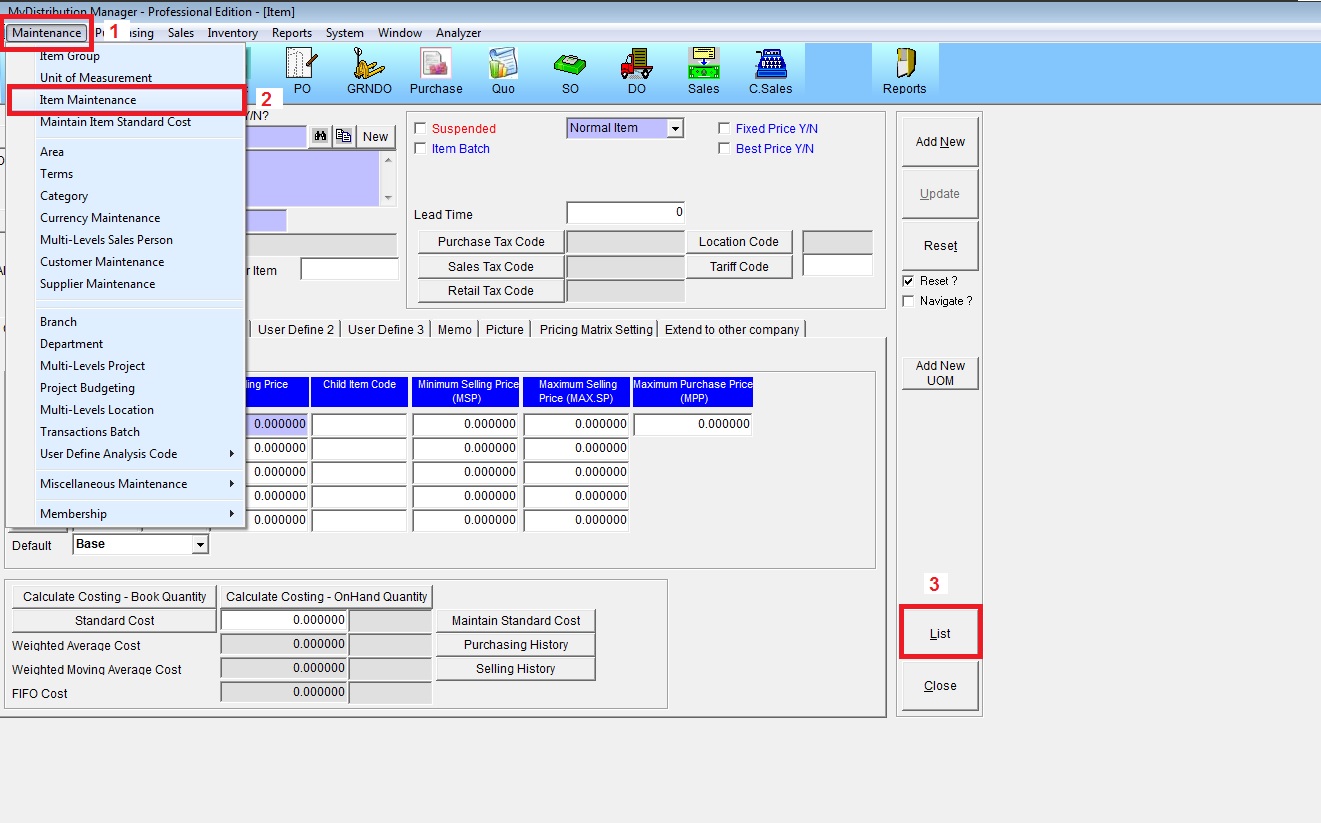Switch to the Pricing Matrix Setting tab
Viewport: 1321px width, 823px height.
tap(596, 330)
